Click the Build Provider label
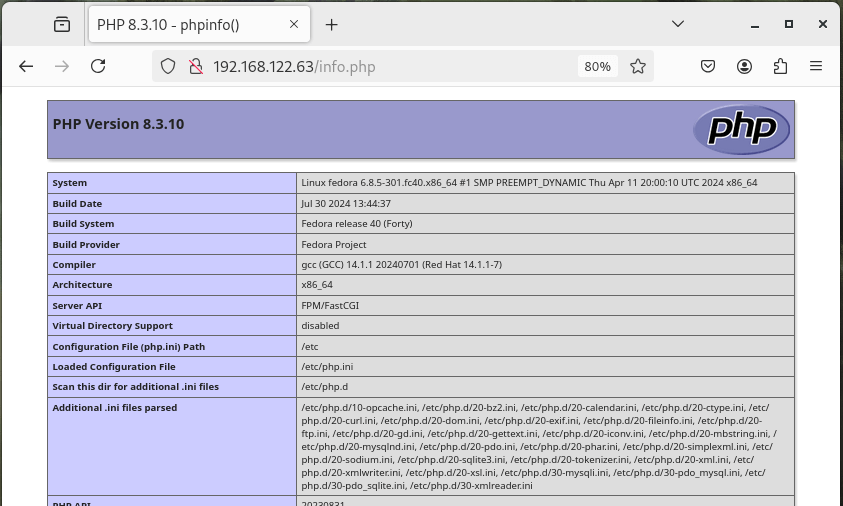The width and height of the screenshot is (843, 506). click(86, 245)
